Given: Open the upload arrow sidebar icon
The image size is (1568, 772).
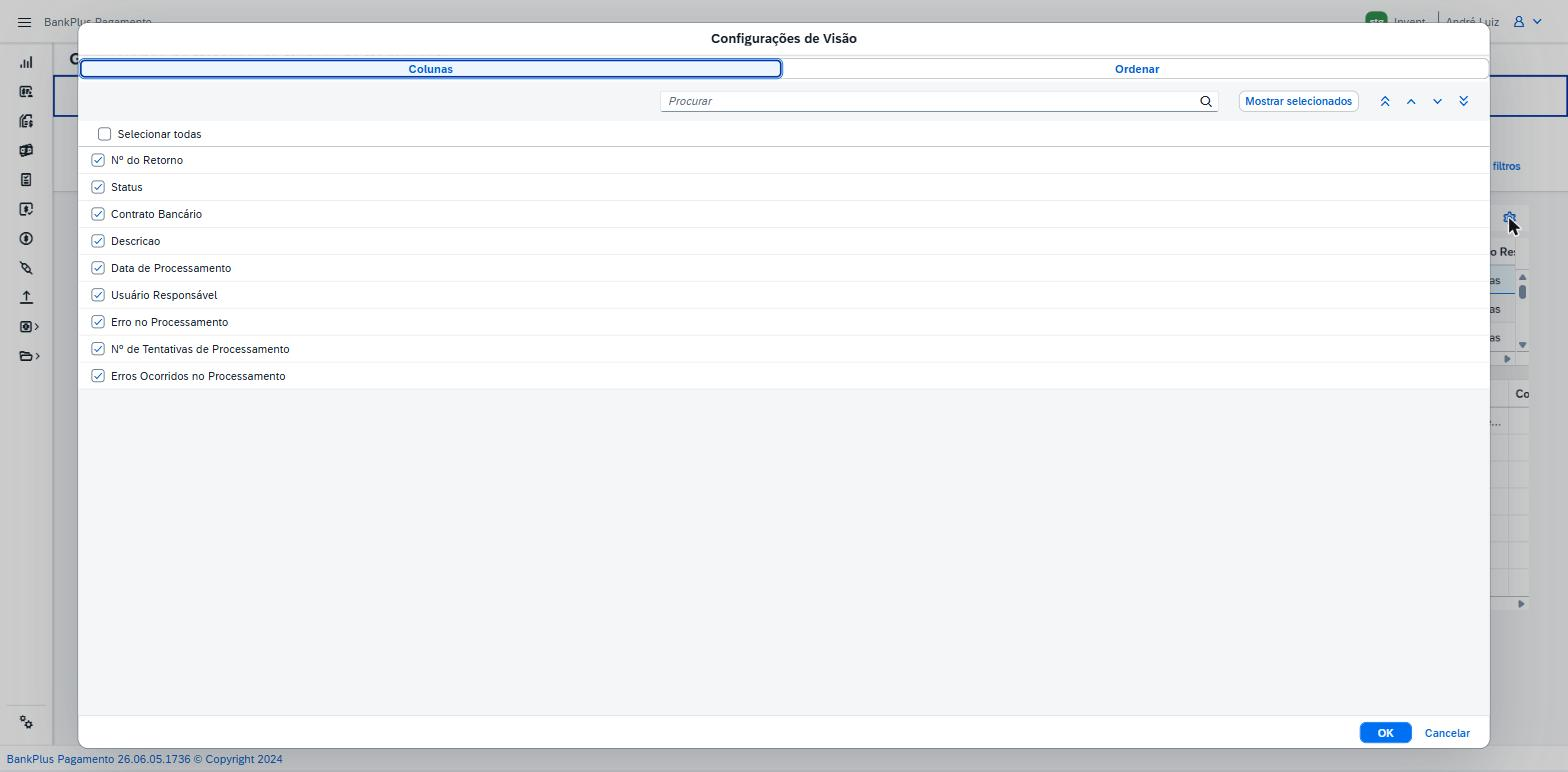Looking at the screenshot, I should click(26, 297).
